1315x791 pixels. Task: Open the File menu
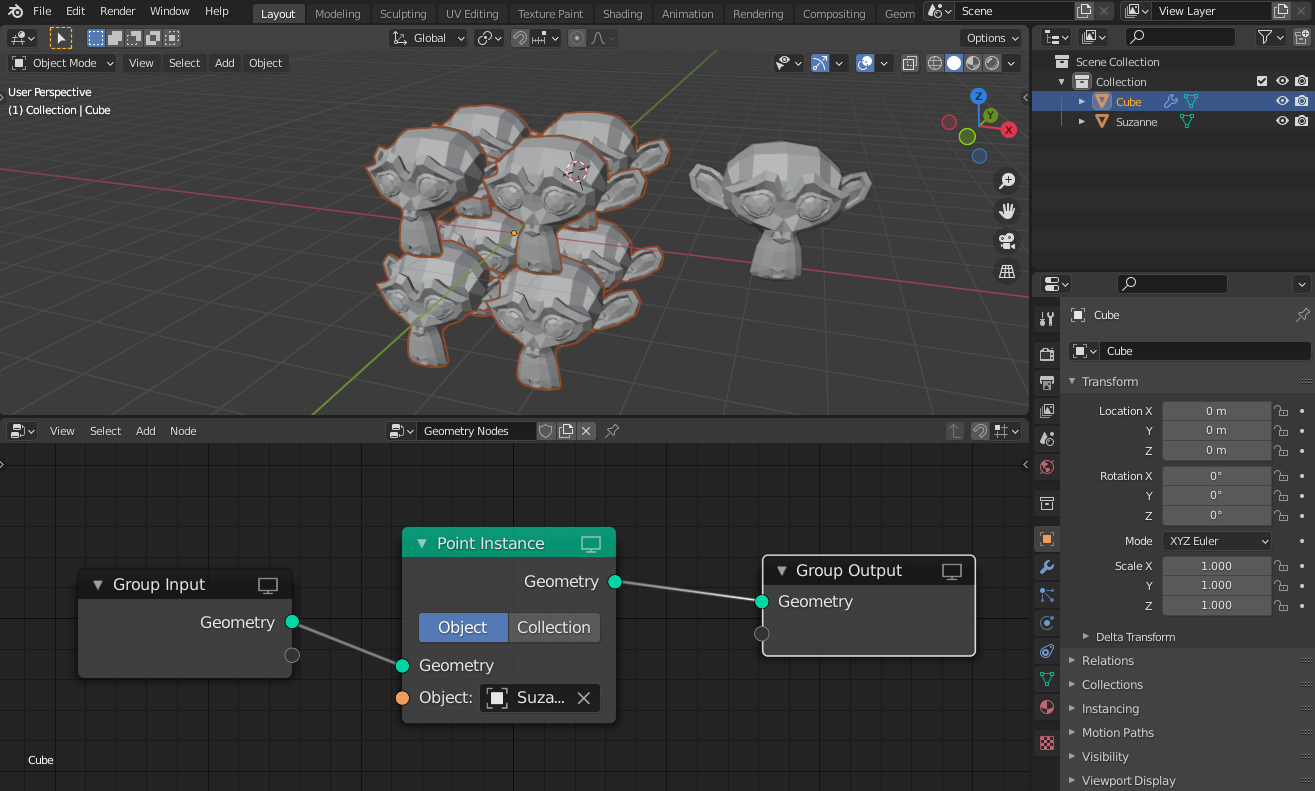pyautogui.click(x=42, y=11)
